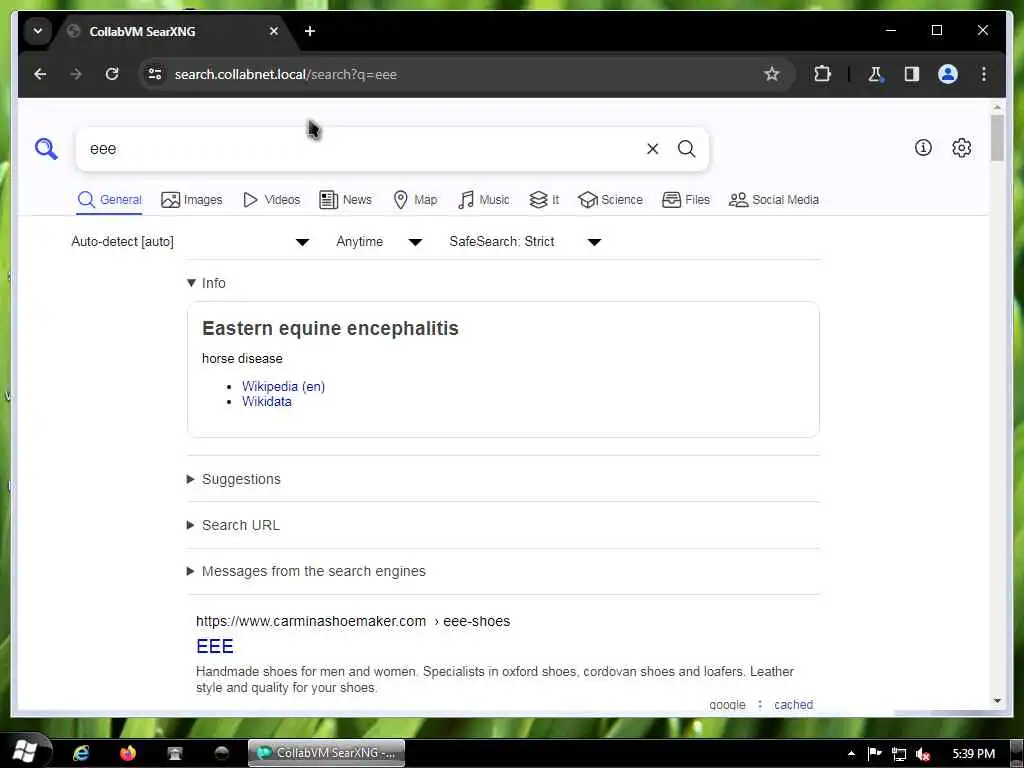Open the Chrome profile avatar
Viewport: 1024px width, 768px height.
(x=948, y=74)
